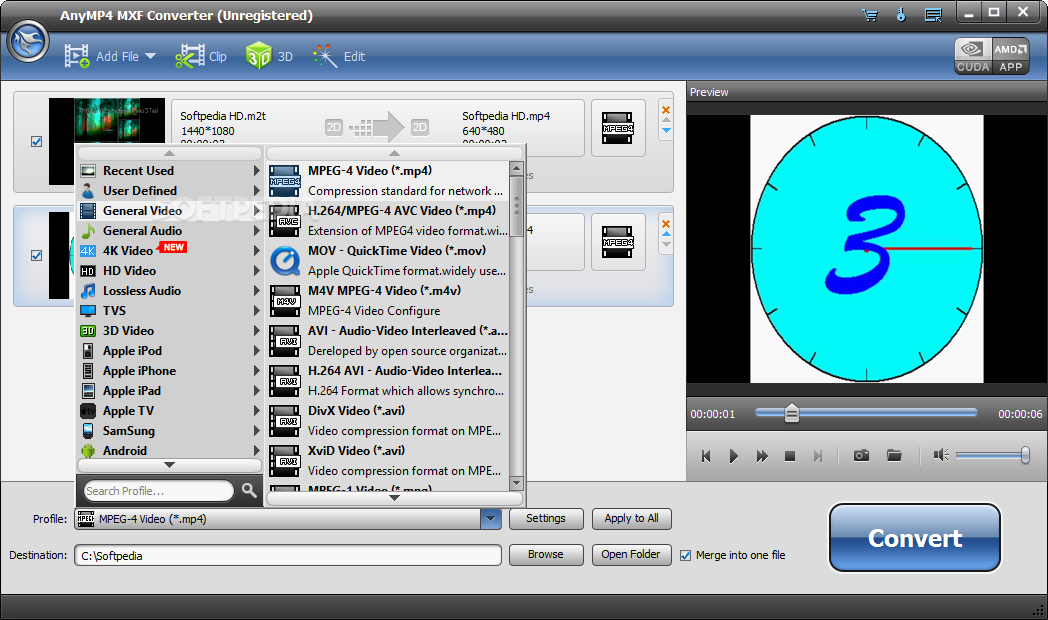Open the 3D settings tool

269,56
